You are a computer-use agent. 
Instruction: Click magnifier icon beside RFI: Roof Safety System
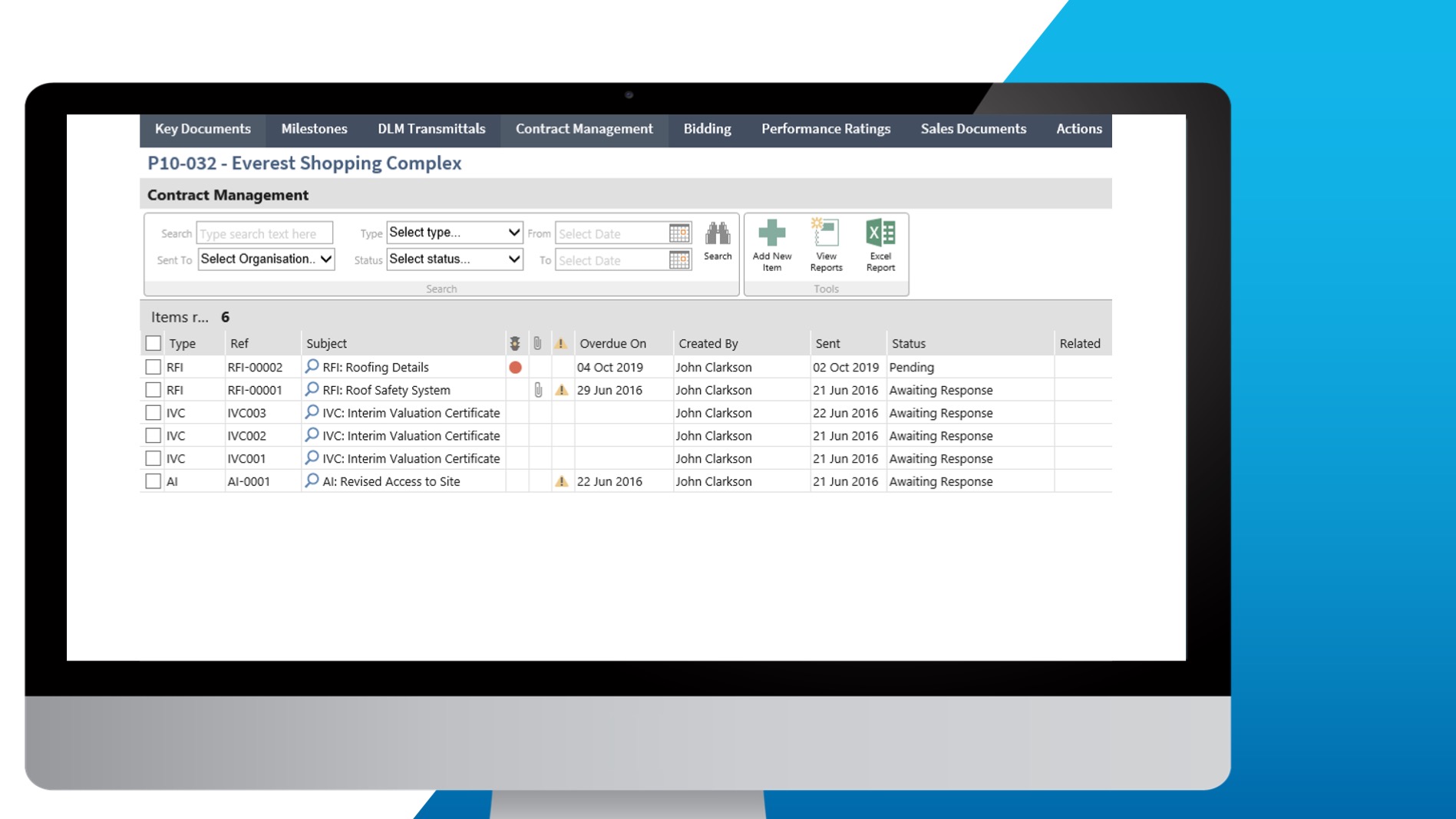pyautogui.click(x=312, y=389)
